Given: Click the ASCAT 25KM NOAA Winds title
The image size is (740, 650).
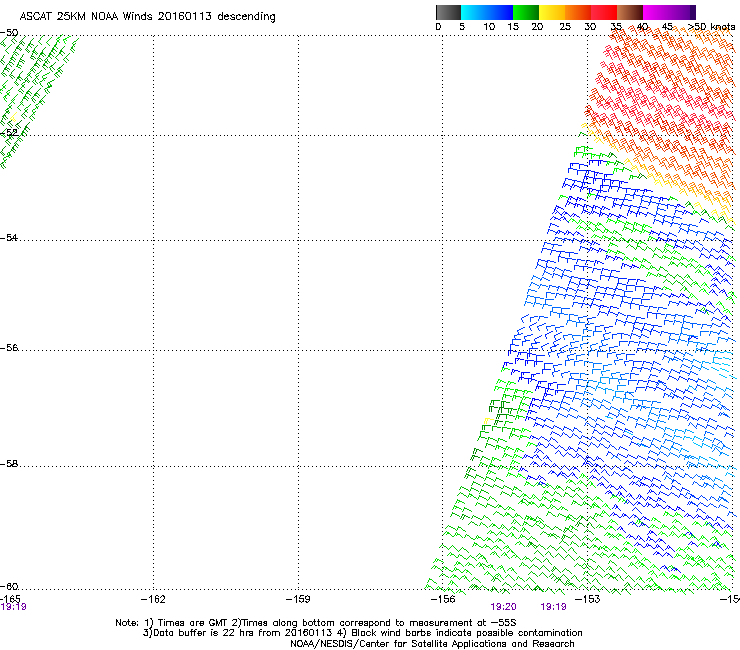Looking at the screenshot, I should [x=147, y=17].
